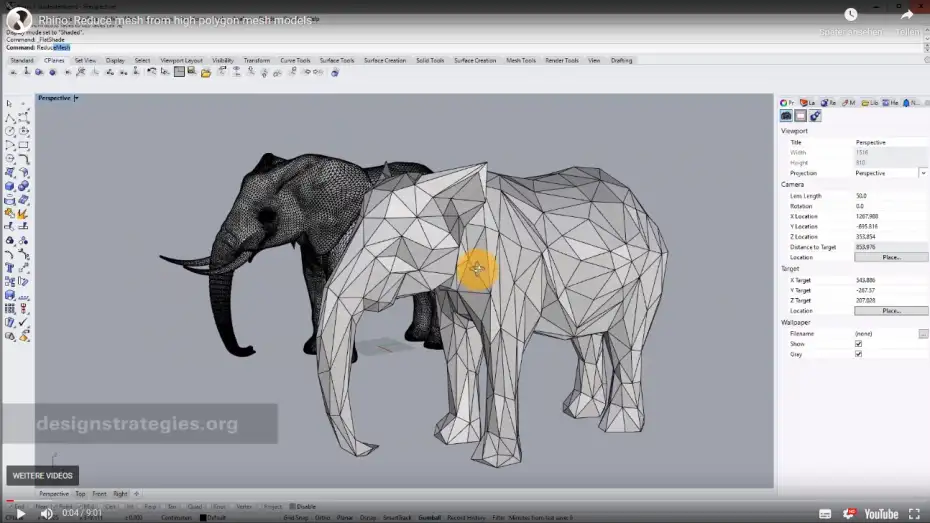Switch to the Right viewport tab
This screenshot has height=523, width=930.
tap(120, 493)
